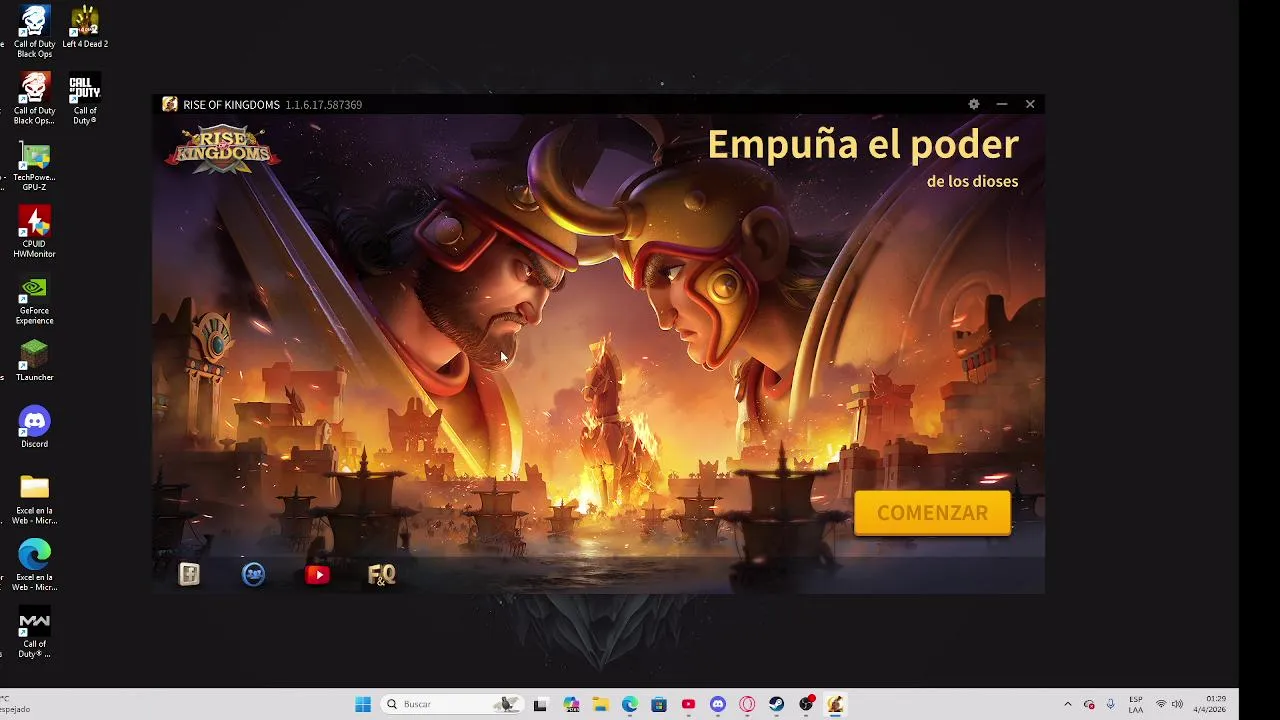
Task: Click the yellow COMENZAR button
Action: [932, 513]
